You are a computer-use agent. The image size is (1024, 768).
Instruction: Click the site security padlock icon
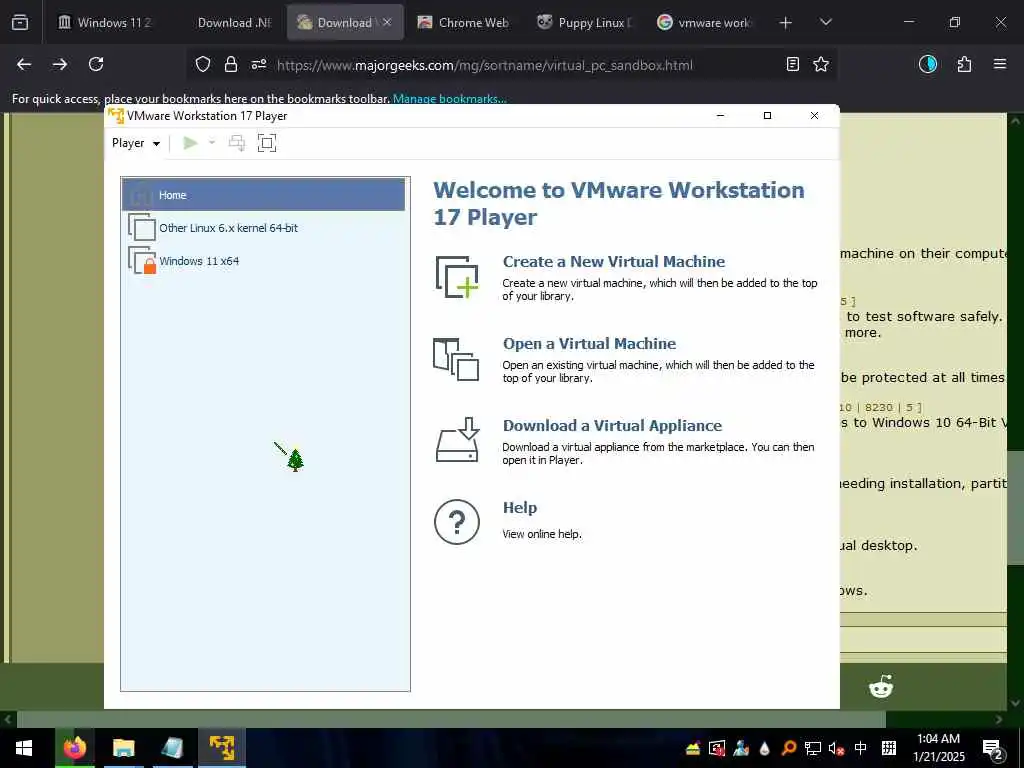[231, 64]
